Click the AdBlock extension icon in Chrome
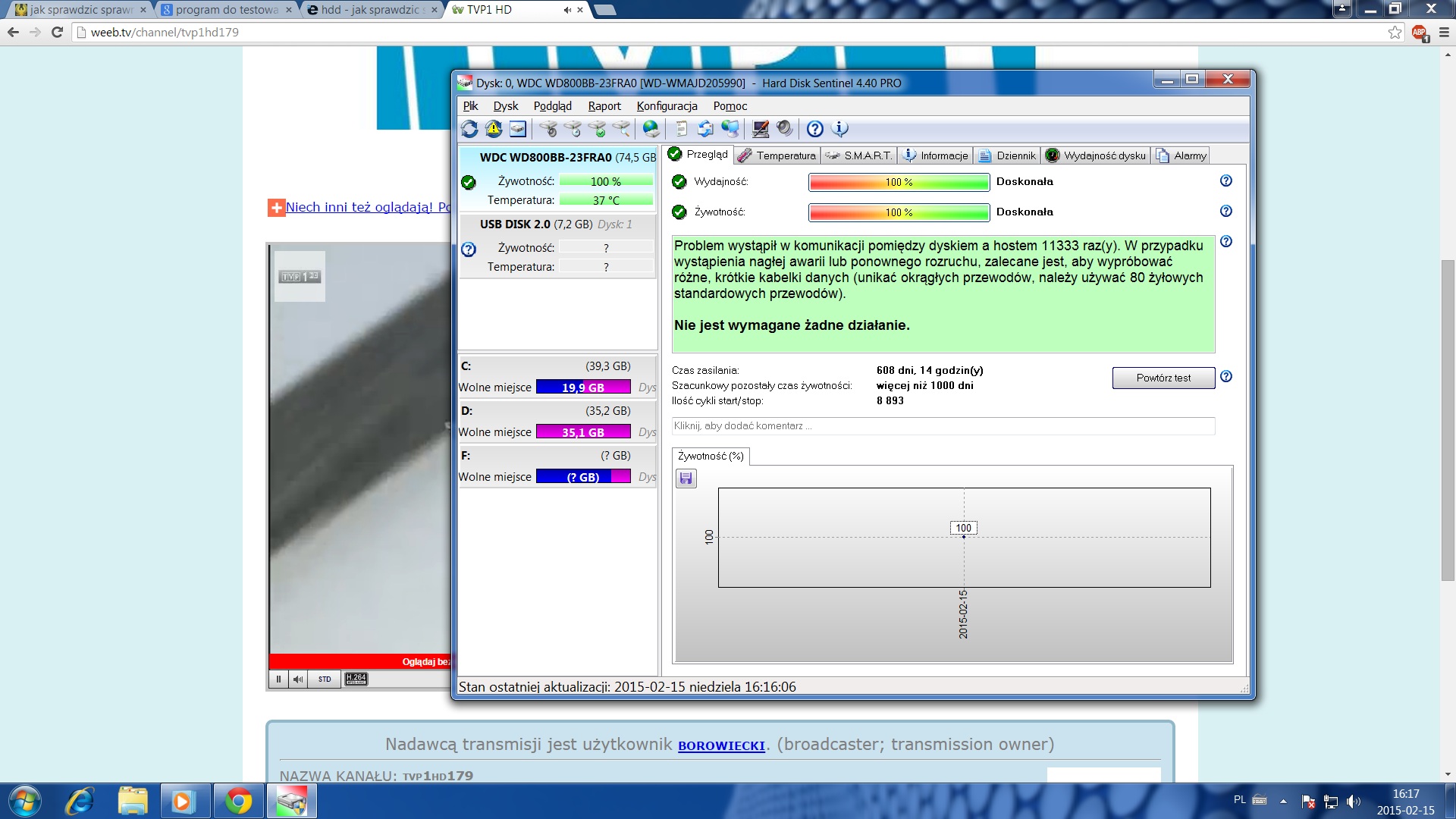The width and height of the screenshot is (1456, 819). (1420, 33)
